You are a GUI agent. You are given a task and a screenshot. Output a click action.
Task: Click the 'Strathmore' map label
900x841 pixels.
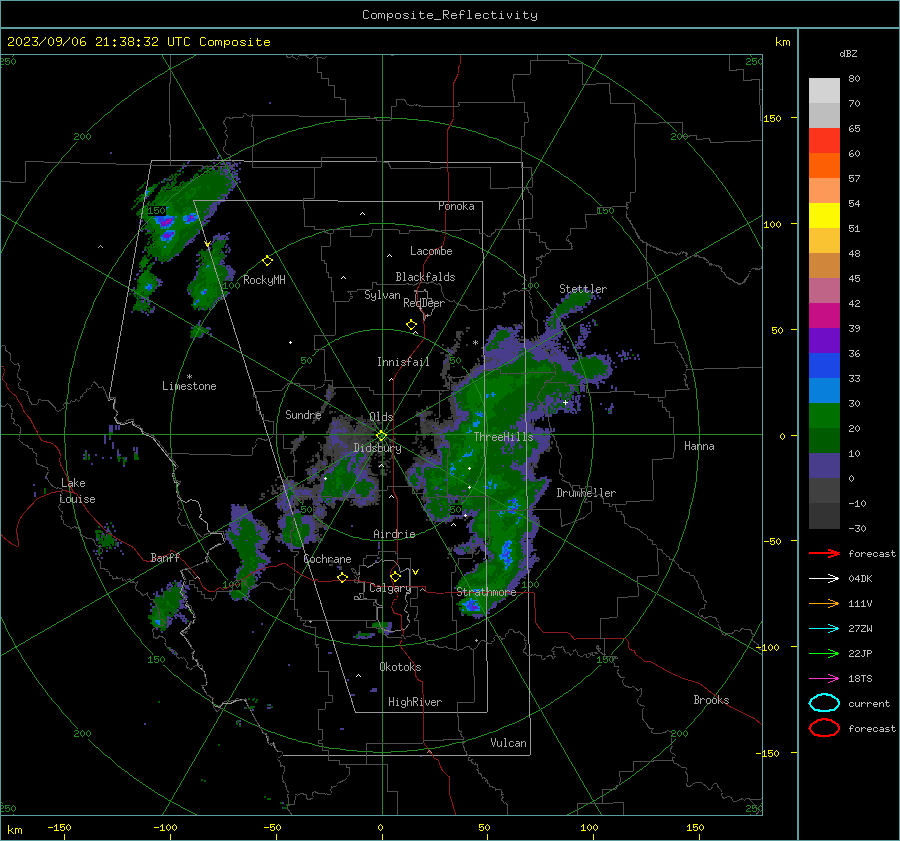tap(486, 592)
